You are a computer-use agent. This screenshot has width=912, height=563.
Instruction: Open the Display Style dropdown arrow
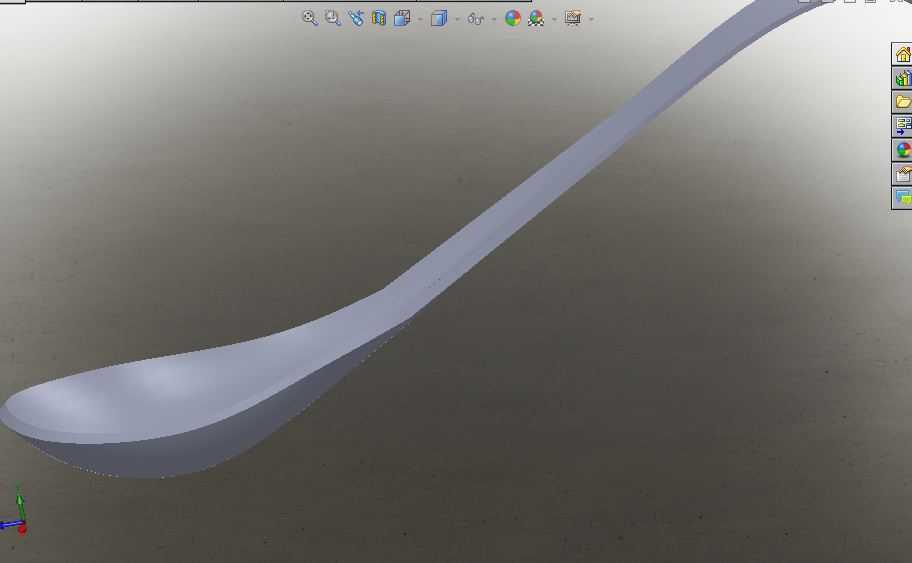[x=457, y=19]
